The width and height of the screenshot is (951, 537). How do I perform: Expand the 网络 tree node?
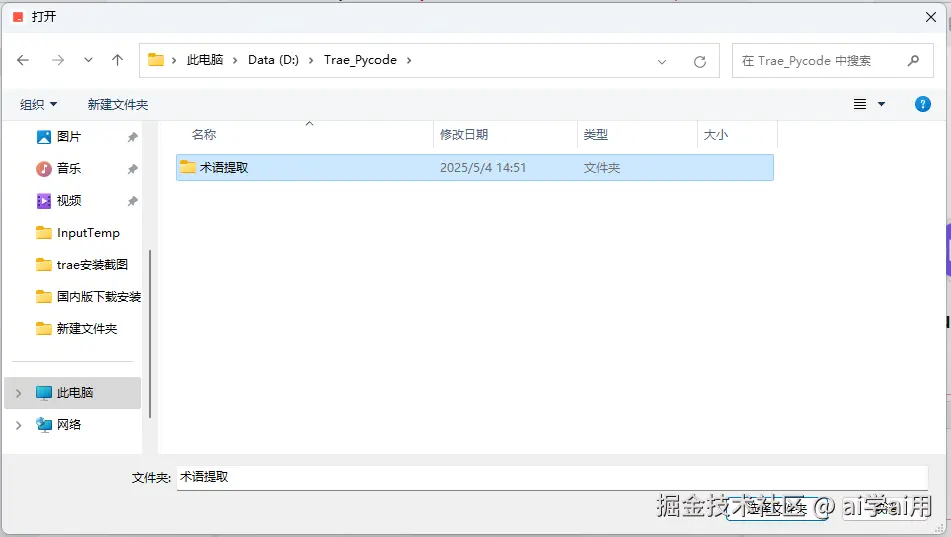pos(19,425)
